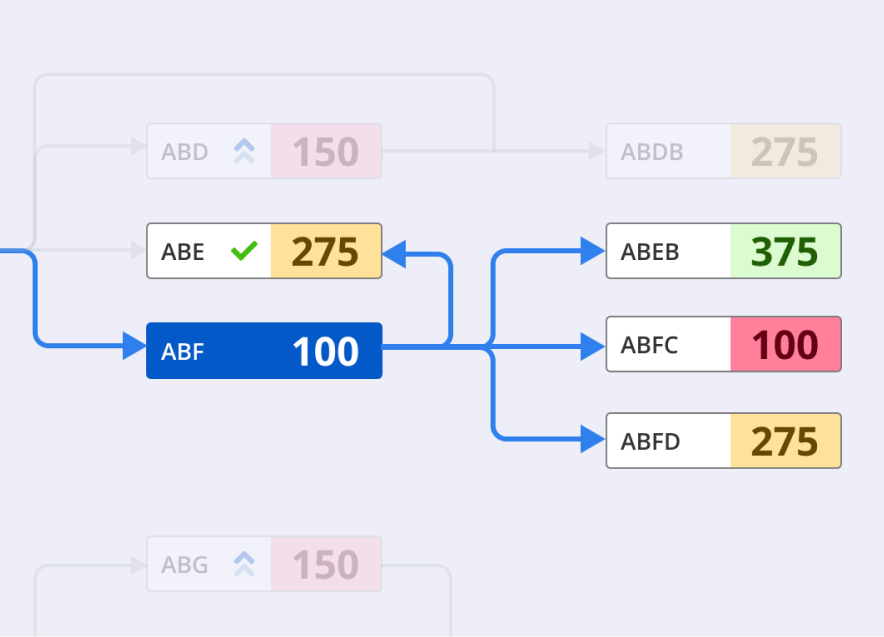The image size is (884, 637).
Task: Click the yellow 275 value on ABE
Action: point(325,252)
